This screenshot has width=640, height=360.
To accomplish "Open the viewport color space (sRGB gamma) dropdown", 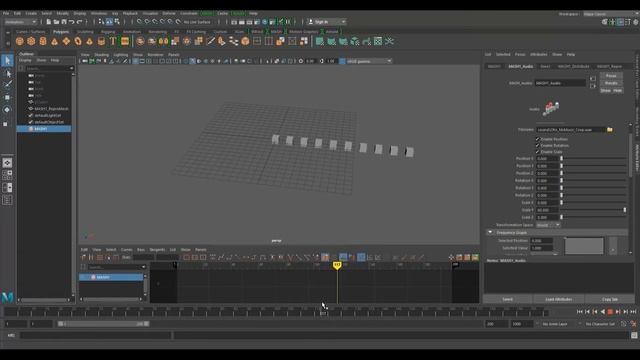I will click(369, 61).
